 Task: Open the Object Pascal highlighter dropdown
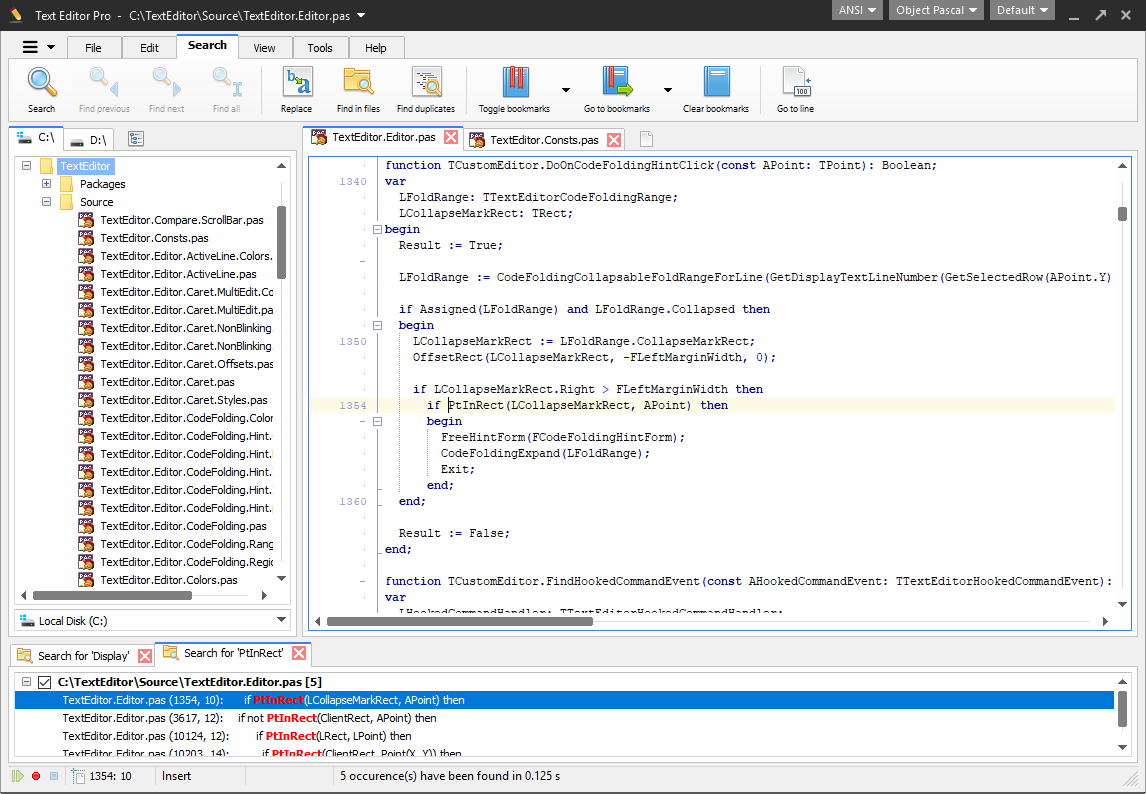[x=936, y=10]
